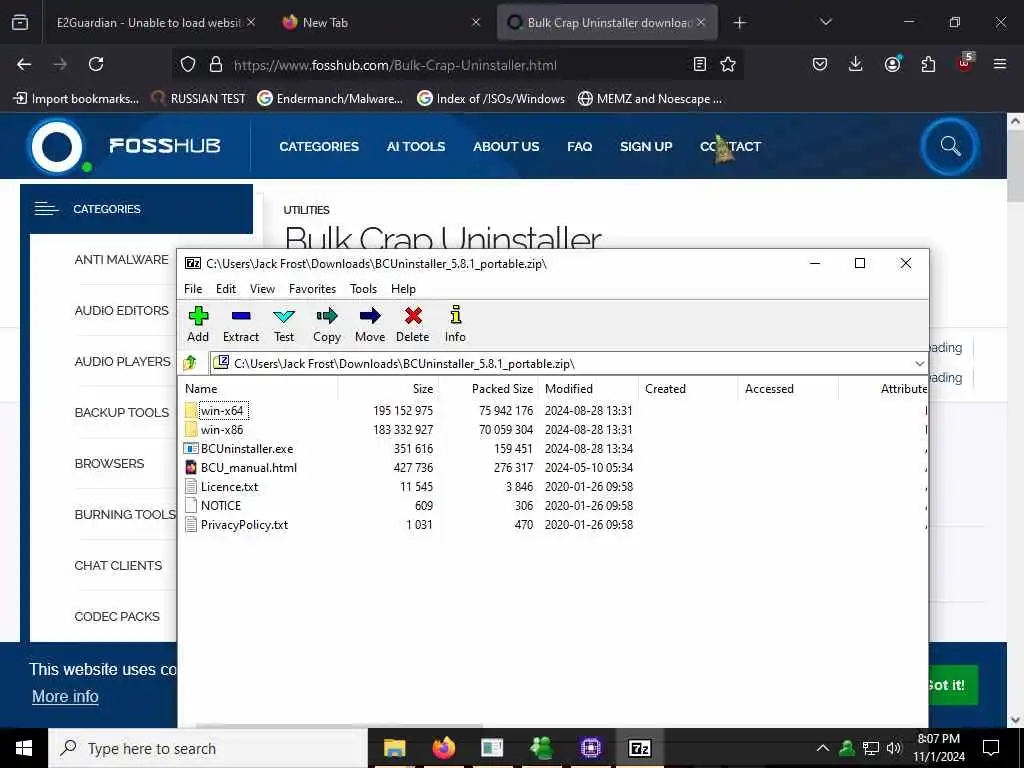Open the File menu in 7-Zip
Image resolution: width=1024 pixels, height=768 pixels.
(x=193, y=289)
